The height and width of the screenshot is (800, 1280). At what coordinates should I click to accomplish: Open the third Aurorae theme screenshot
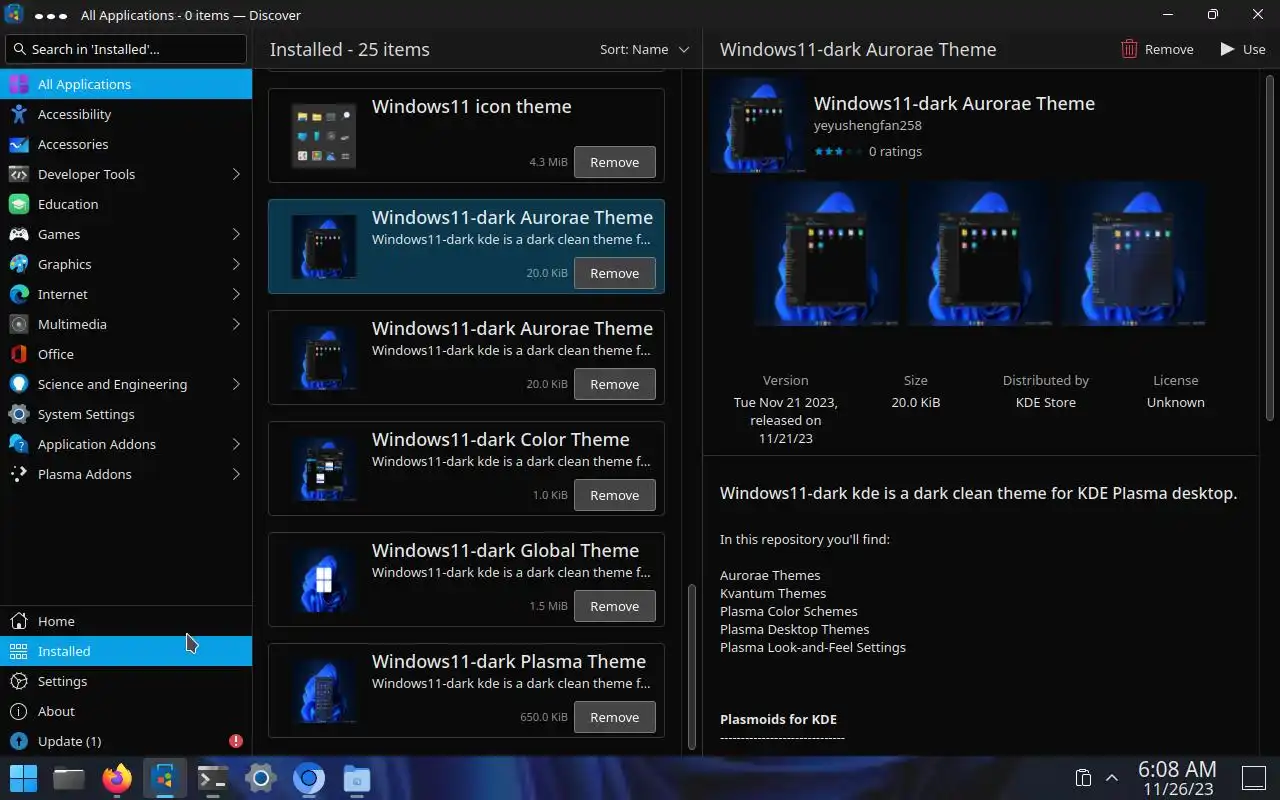1133,254
